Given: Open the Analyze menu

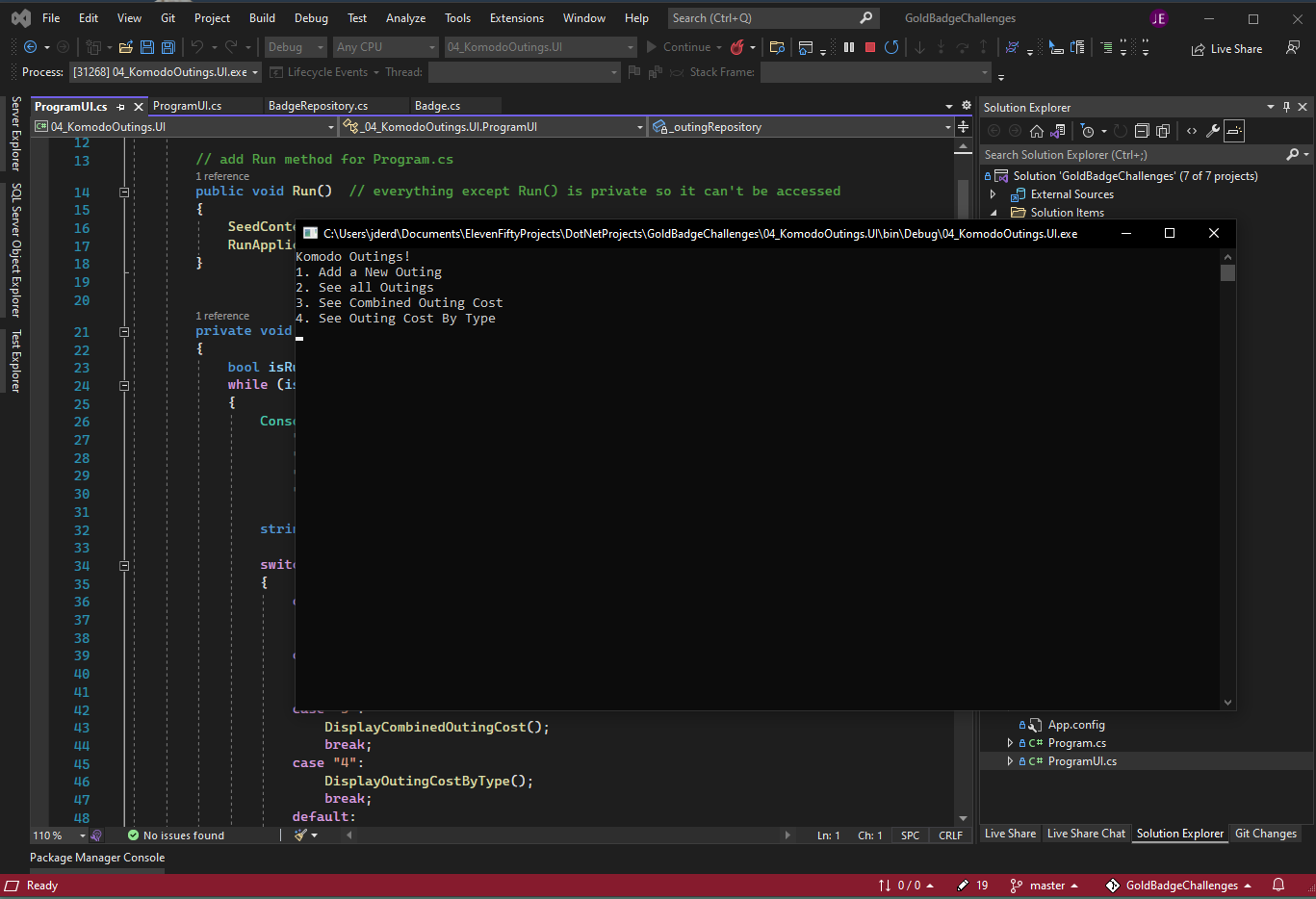Looking at the screenshot, I should [x=405, y=18].
